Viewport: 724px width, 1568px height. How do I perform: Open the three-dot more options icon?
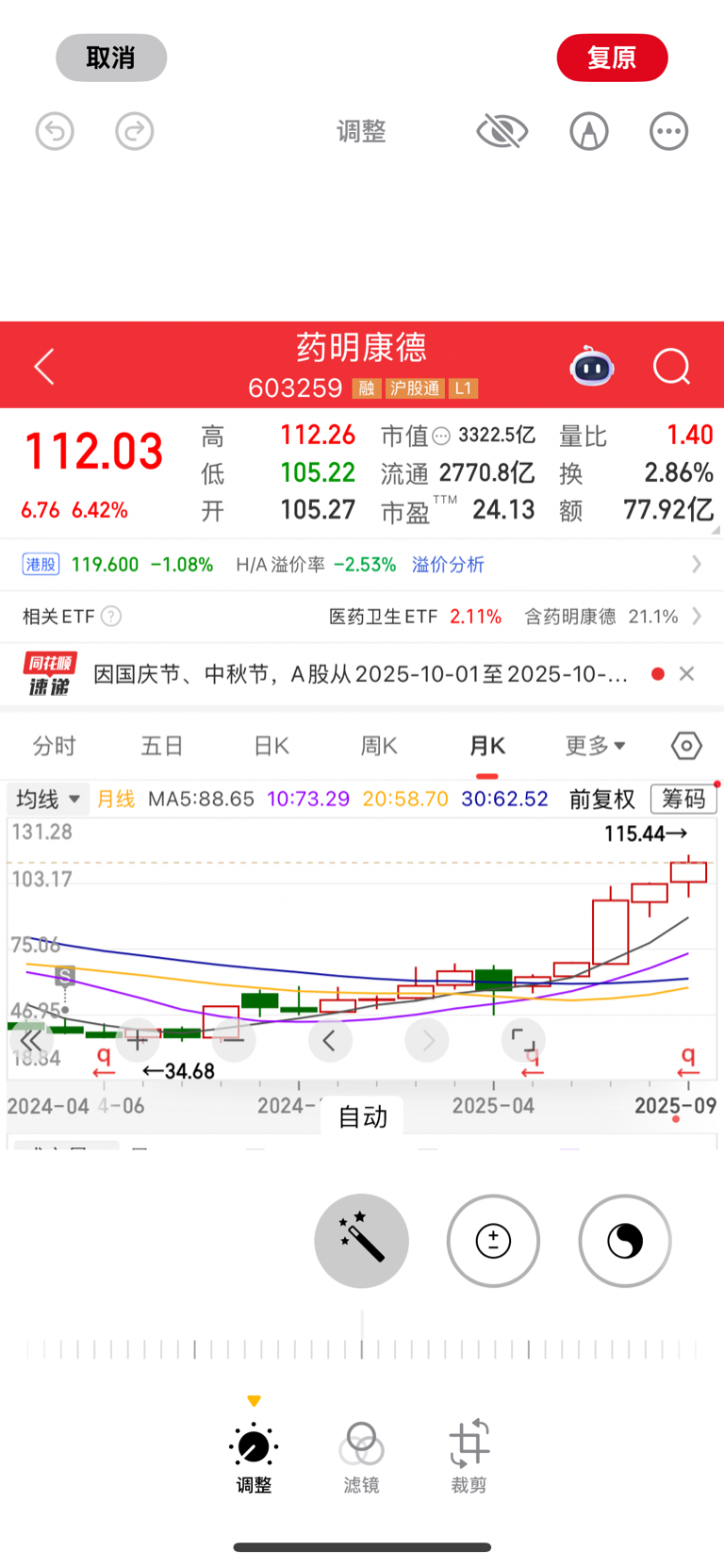(x=669, y=131)
